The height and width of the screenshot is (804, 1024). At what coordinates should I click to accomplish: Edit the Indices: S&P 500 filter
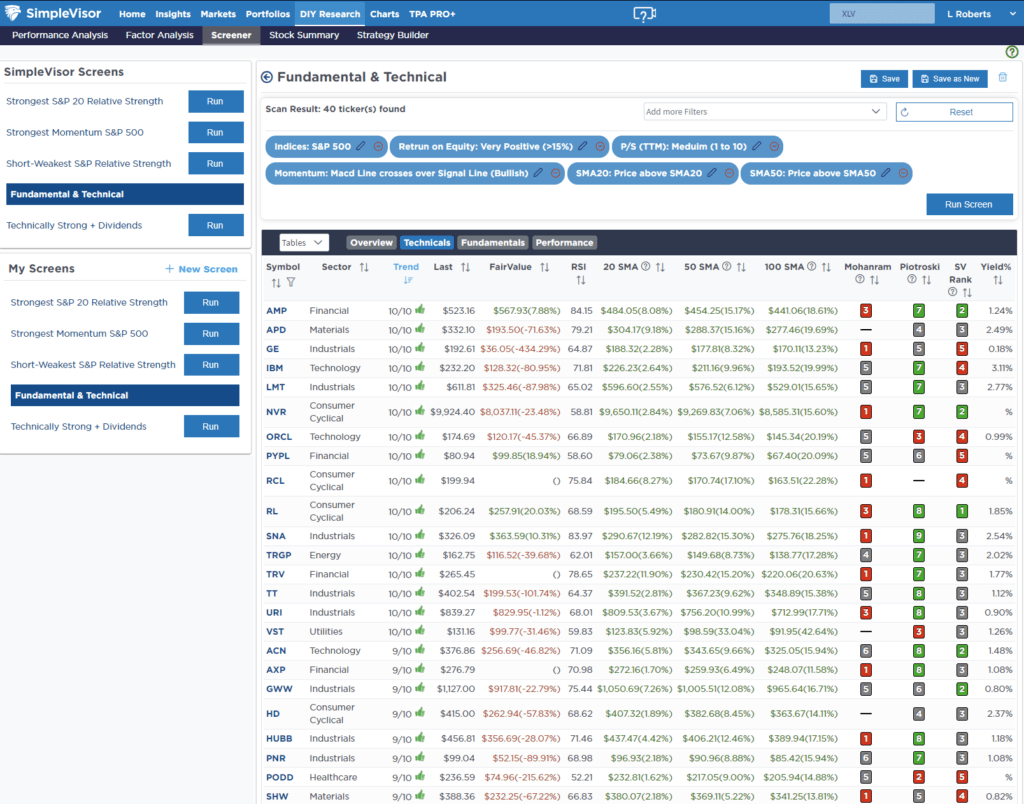(x=361, y=146)
